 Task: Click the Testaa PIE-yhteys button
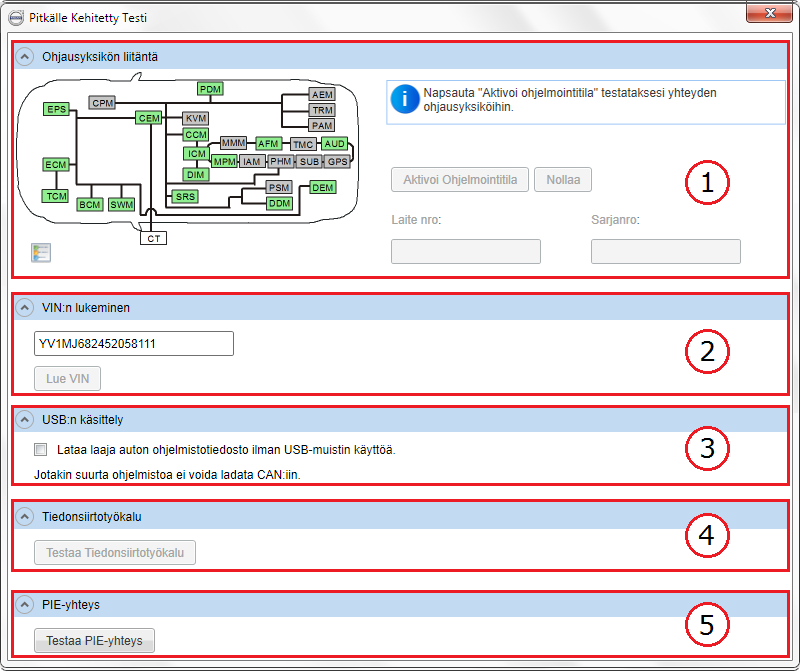pos(94,640)
